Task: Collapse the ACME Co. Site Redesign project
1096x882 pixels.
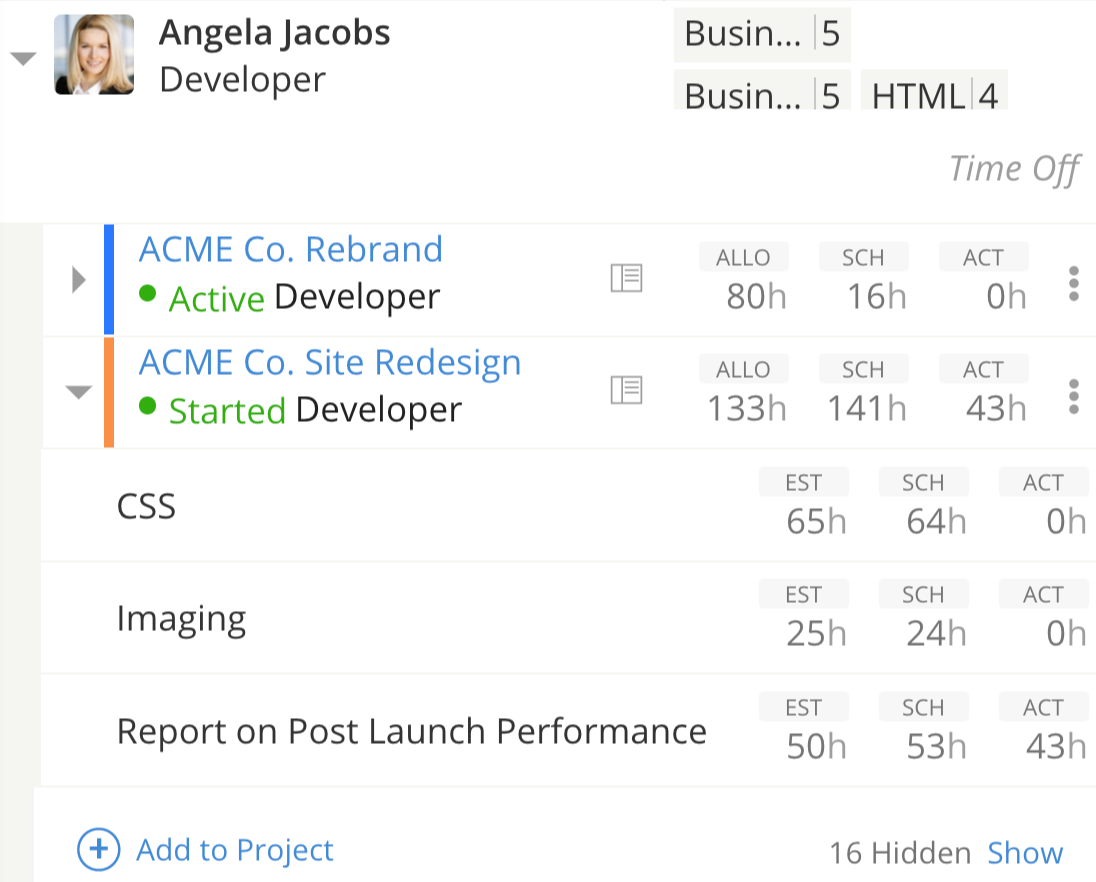Action: click(x=79, y=393)
